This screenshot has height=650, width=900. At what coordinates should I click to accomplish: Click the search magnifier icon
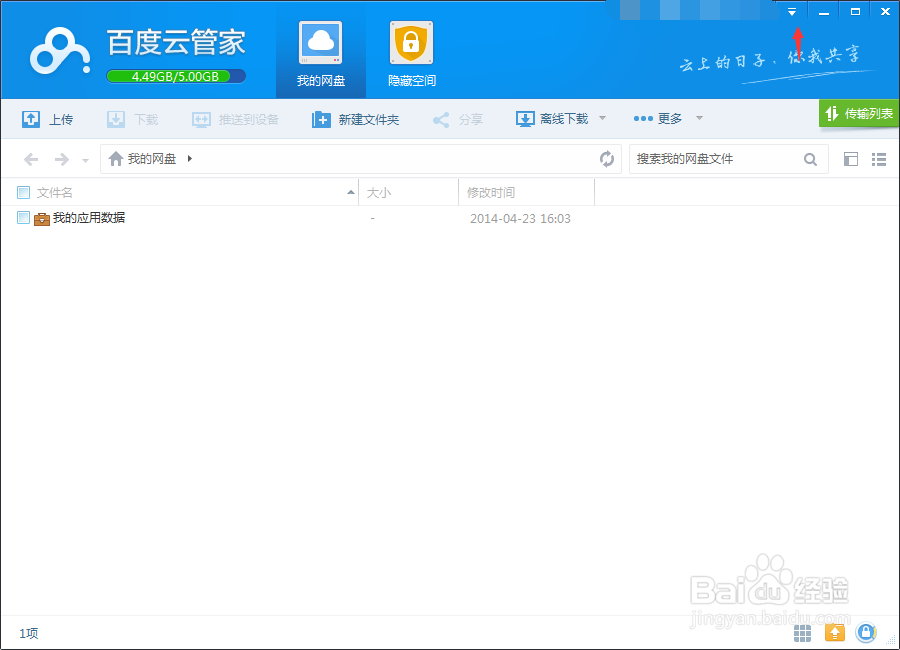point(810,158)
